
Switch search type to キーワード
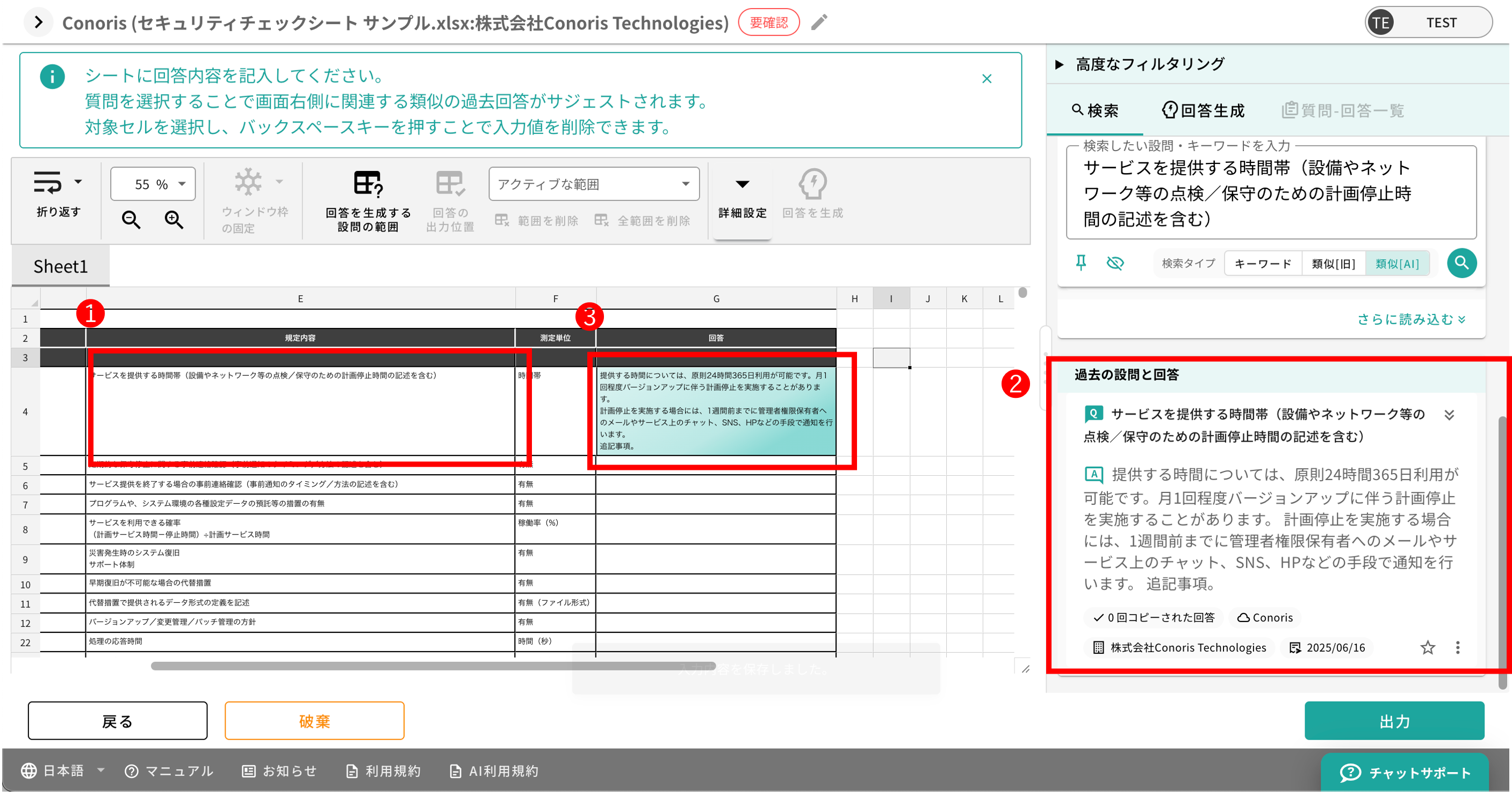pos(1263,263)
